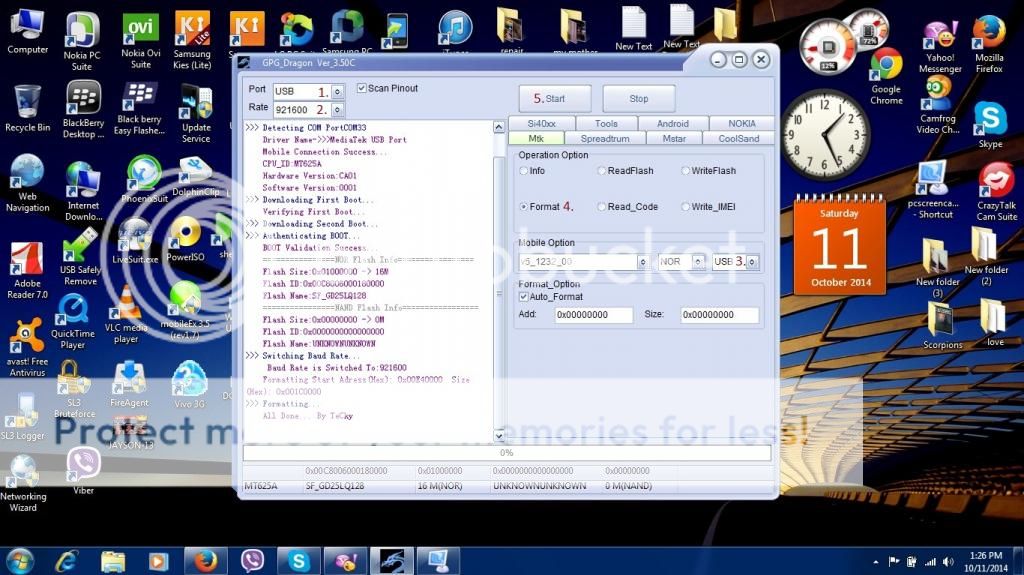The height and width of the screenshot is (575, 1024).
Task: Launch VLC media player shortcut
Action: click(x=126, y=306)
